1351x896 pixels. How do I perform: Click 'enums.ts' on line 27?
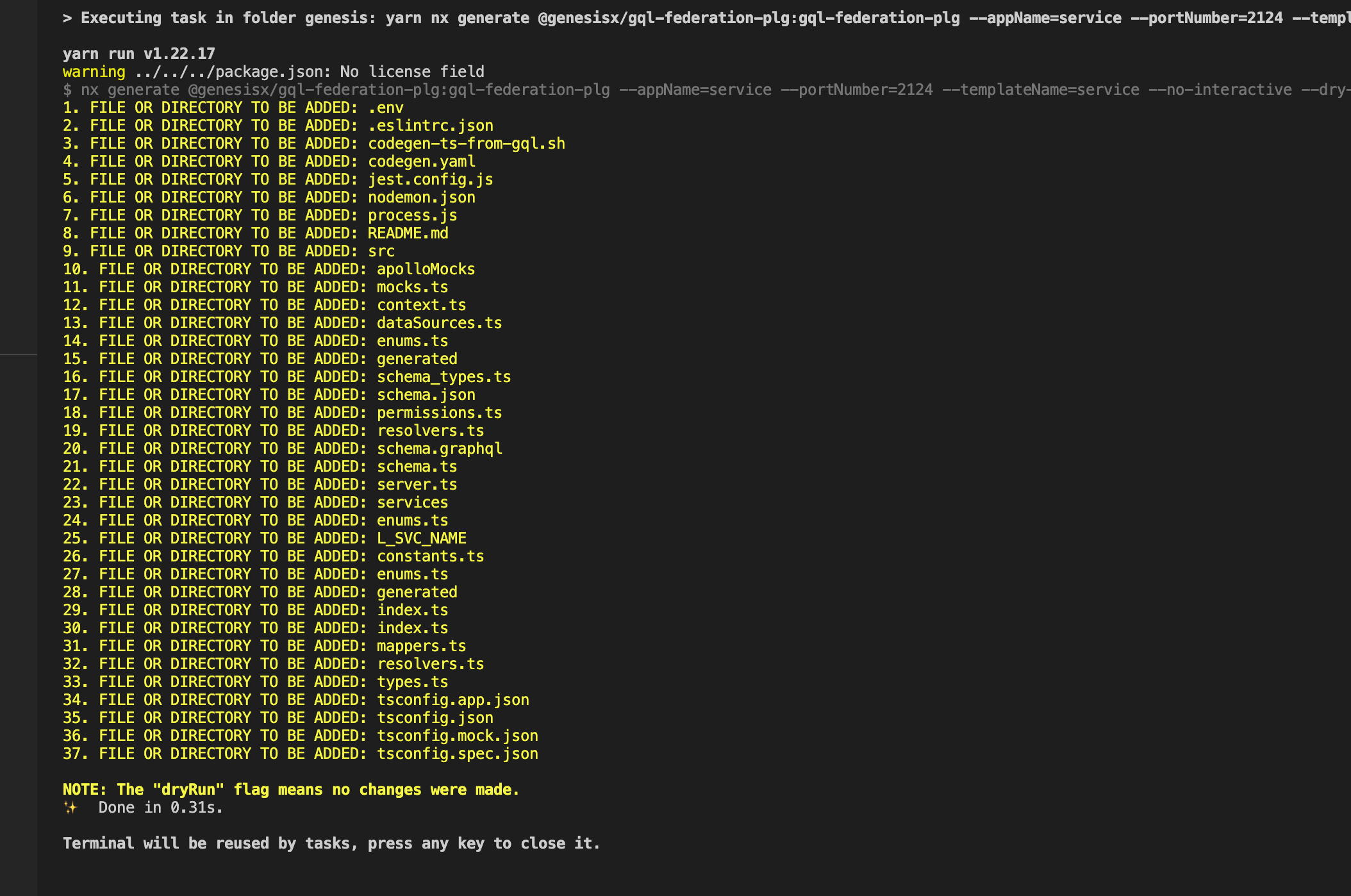[413, 574]
